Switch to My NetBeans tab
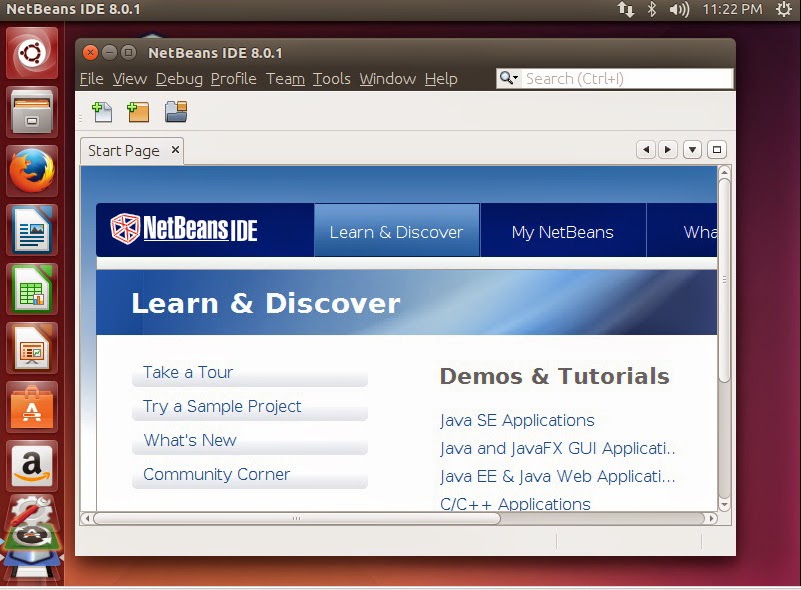 pyautogui.click(x=562, y=231)
